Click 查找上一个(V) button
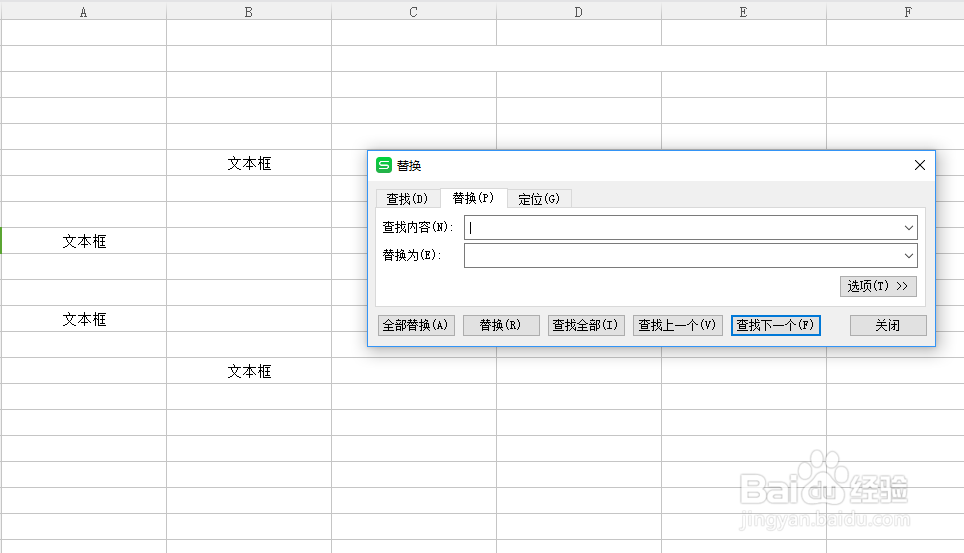This screenshot has width=964, height=553. point(678,325)
